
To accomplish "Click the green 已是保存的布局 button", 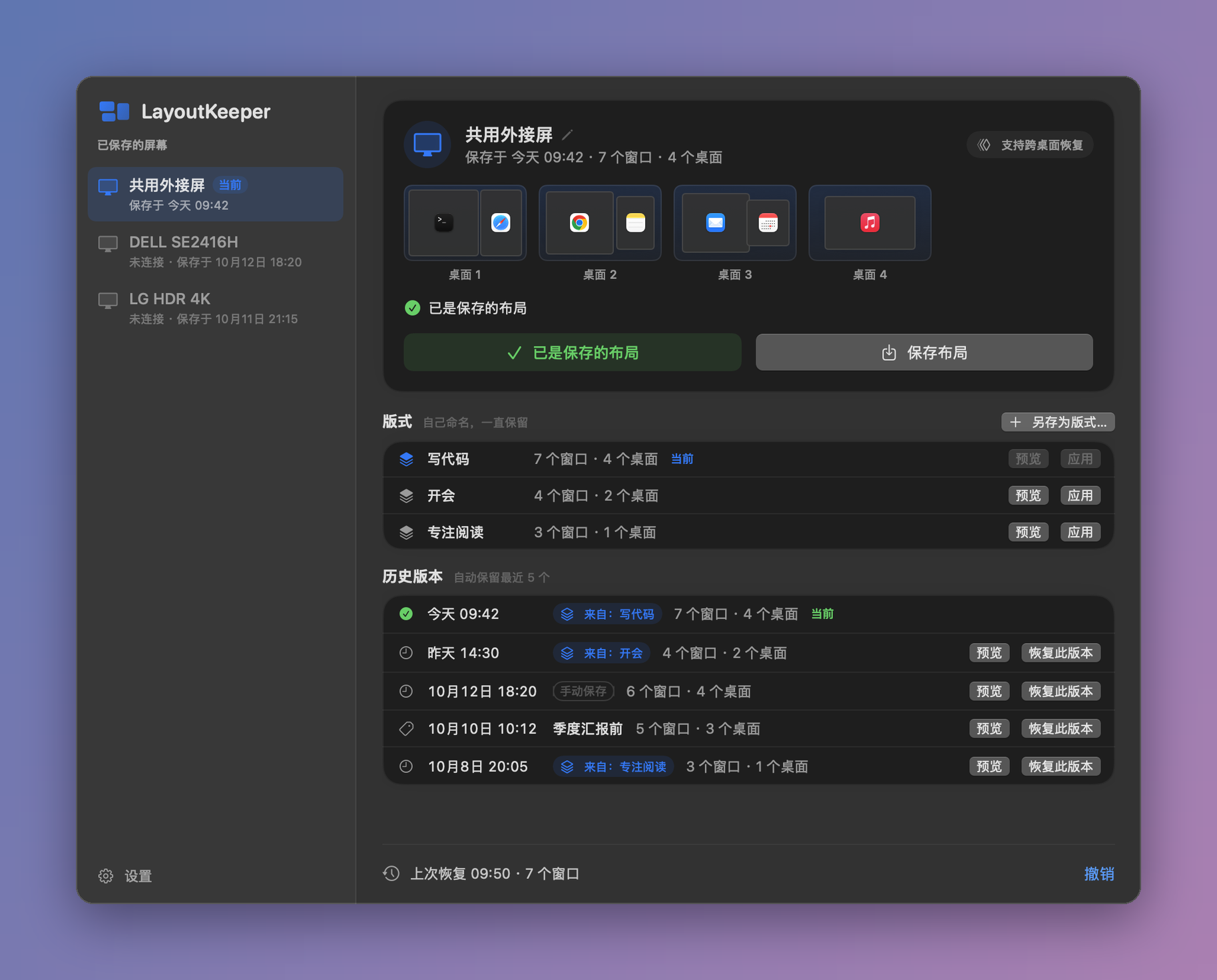I will point(573,352).
